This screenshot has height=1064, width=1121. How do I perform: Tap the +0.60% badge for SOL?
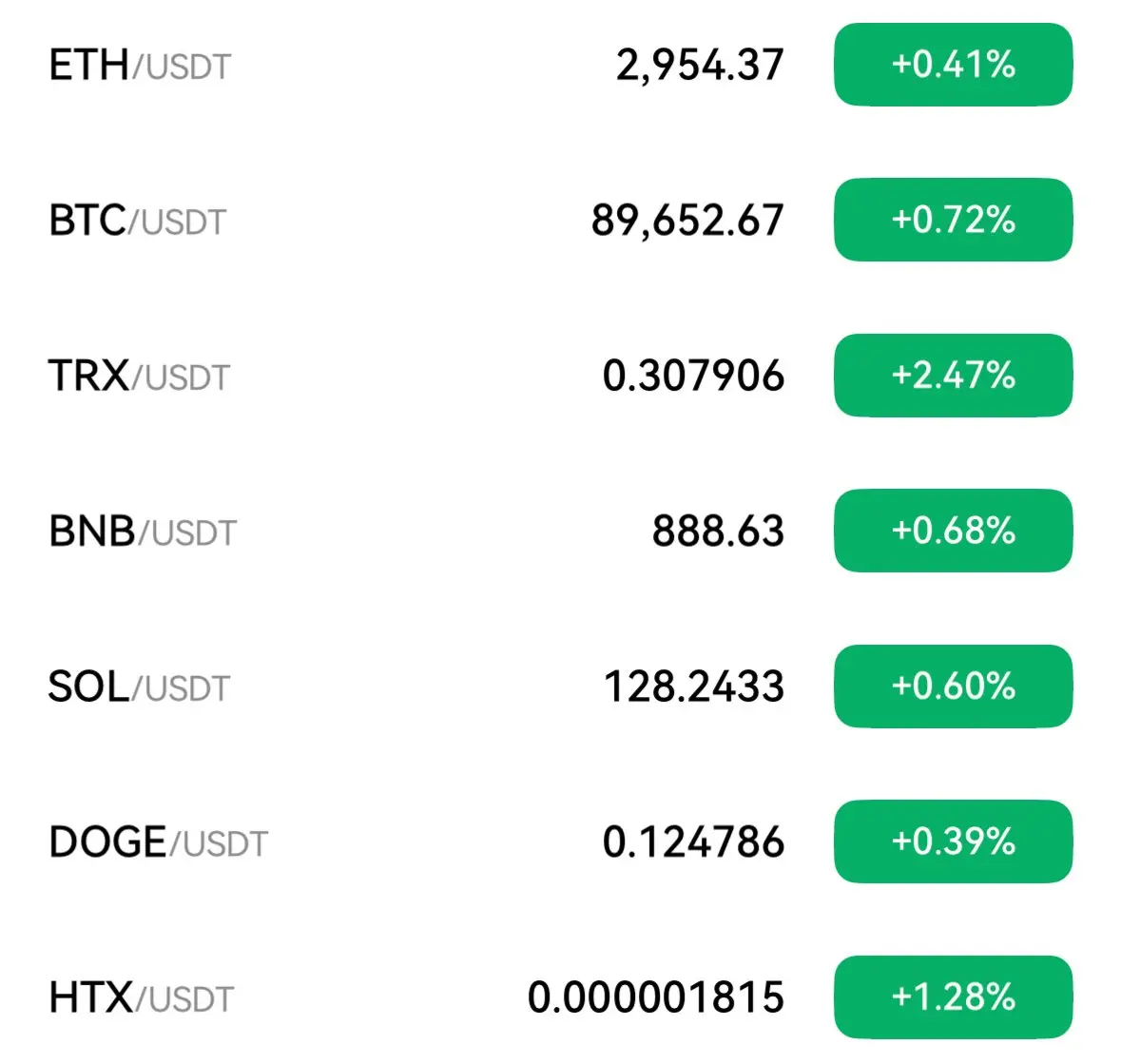953,687
